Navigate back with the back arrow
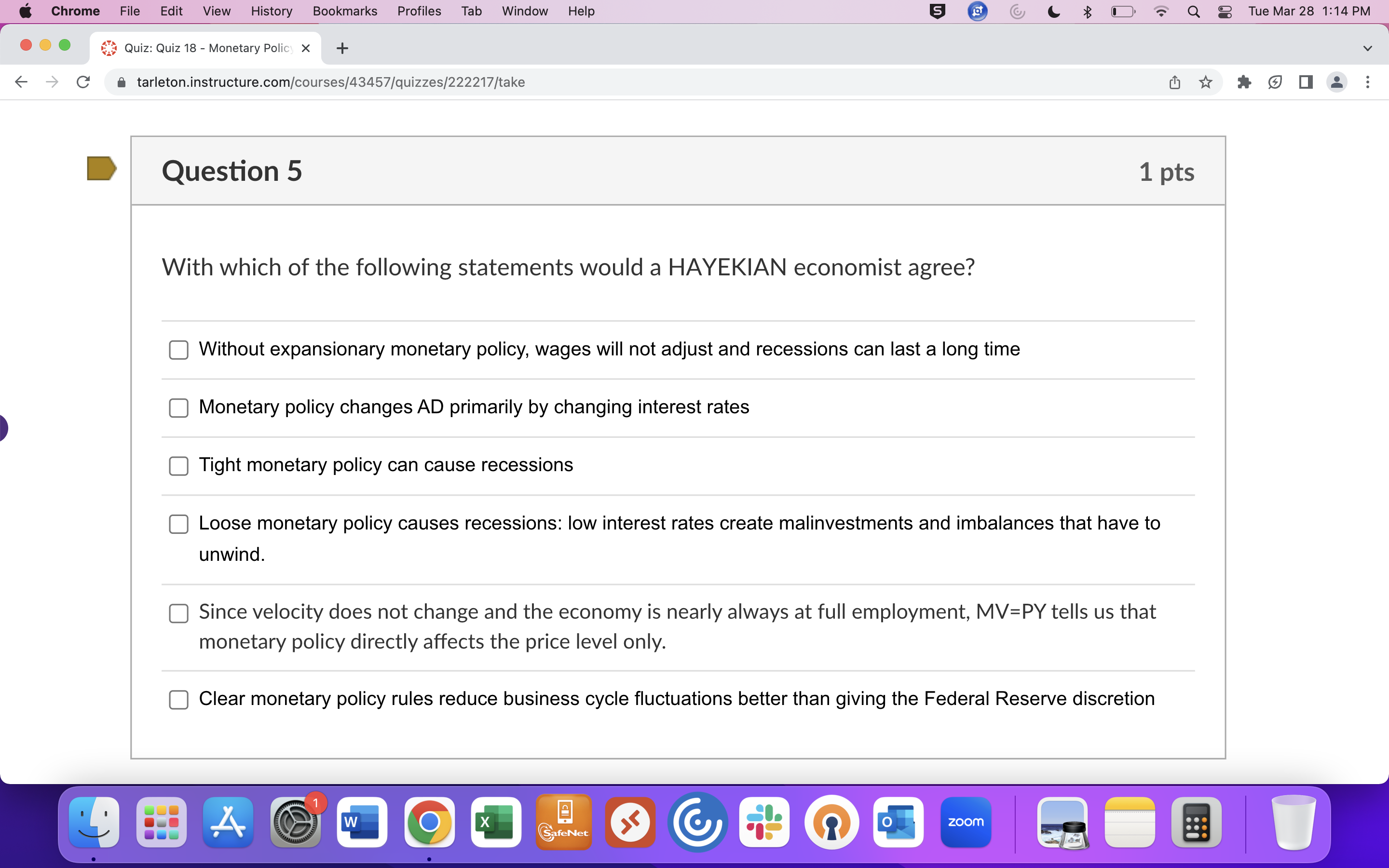The image size is (1389, 868). click(21, 82)
